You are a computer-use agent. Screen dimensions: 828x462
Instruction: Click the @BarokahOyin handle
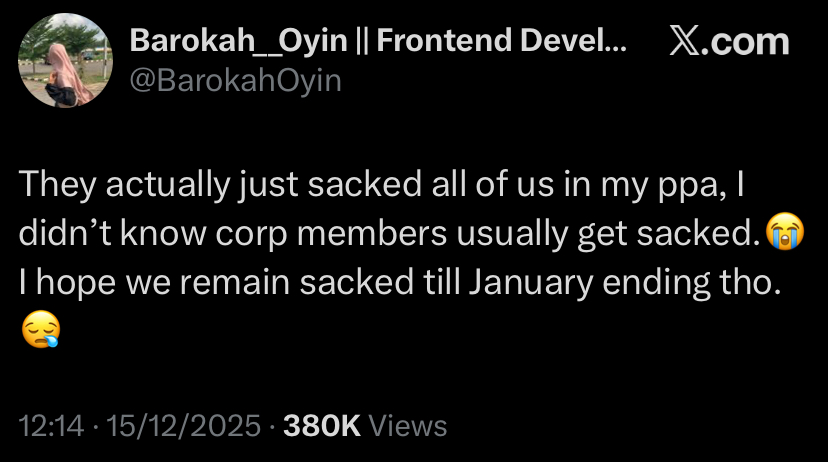point(236,80)
